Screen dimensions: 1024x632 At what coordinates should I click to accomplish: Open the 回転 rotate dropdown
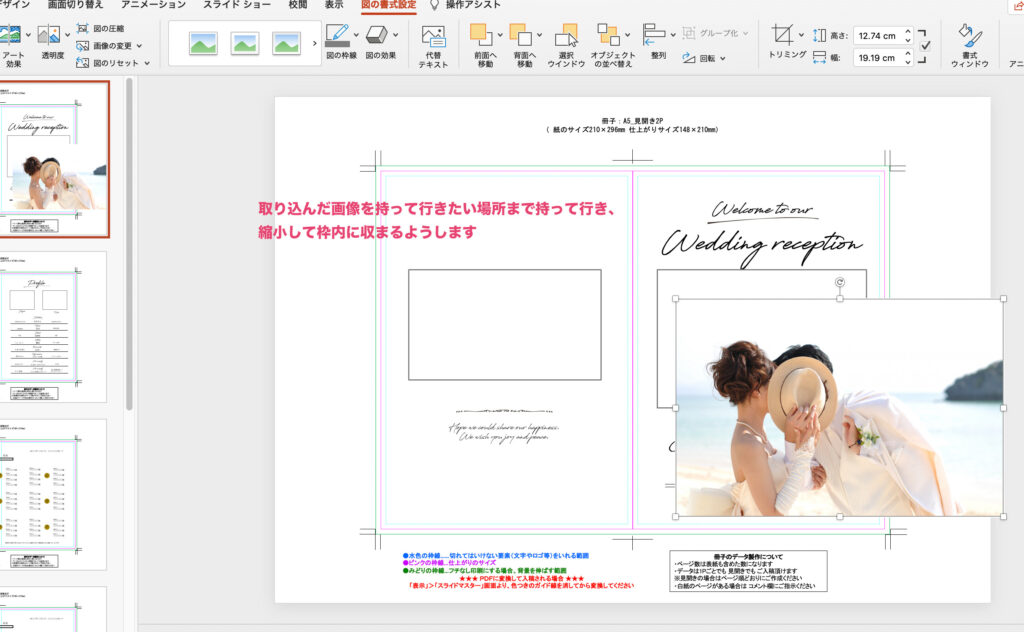(x=705, y=58)
